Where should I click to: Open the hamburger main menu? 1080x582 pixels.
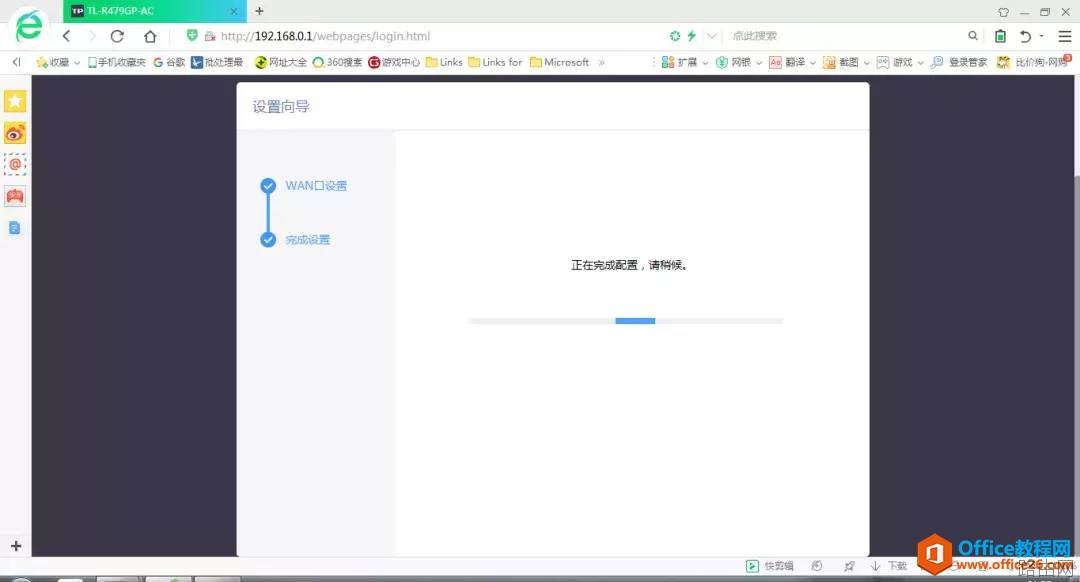pos(1065,36)
